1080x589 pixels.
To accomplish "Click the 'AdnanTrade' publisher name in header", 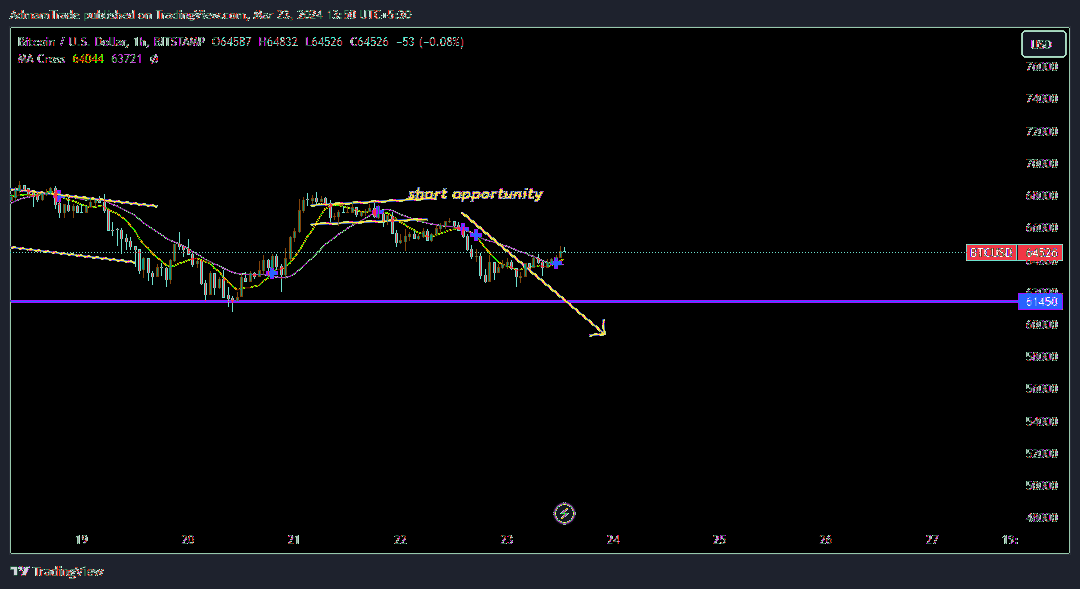I will click(x=44, y=14).
